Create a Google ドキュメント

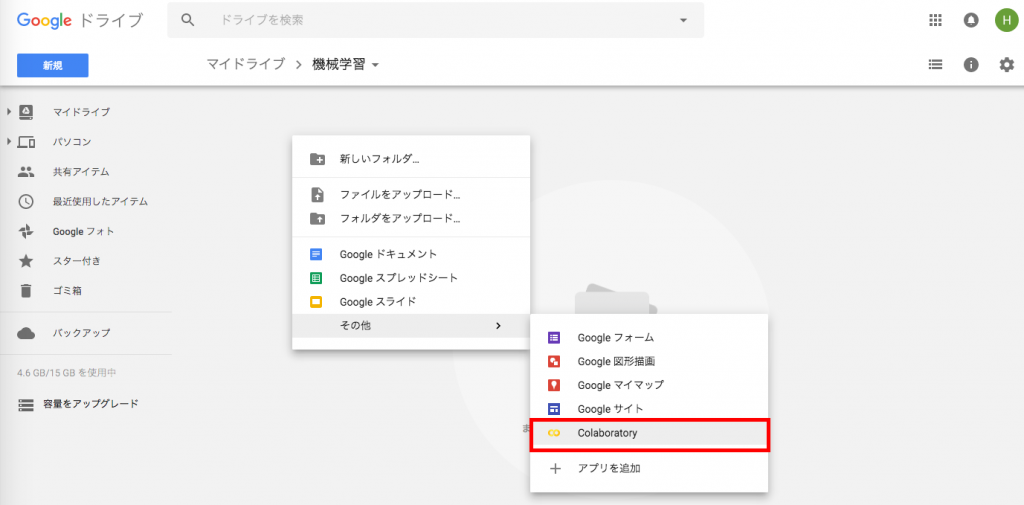click(x=411, y=254)
